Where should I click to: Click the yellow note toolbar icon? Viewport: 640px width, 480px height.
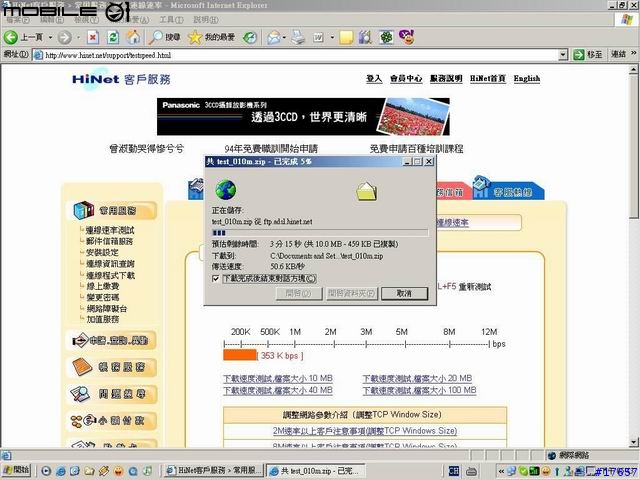coord(346,38)
